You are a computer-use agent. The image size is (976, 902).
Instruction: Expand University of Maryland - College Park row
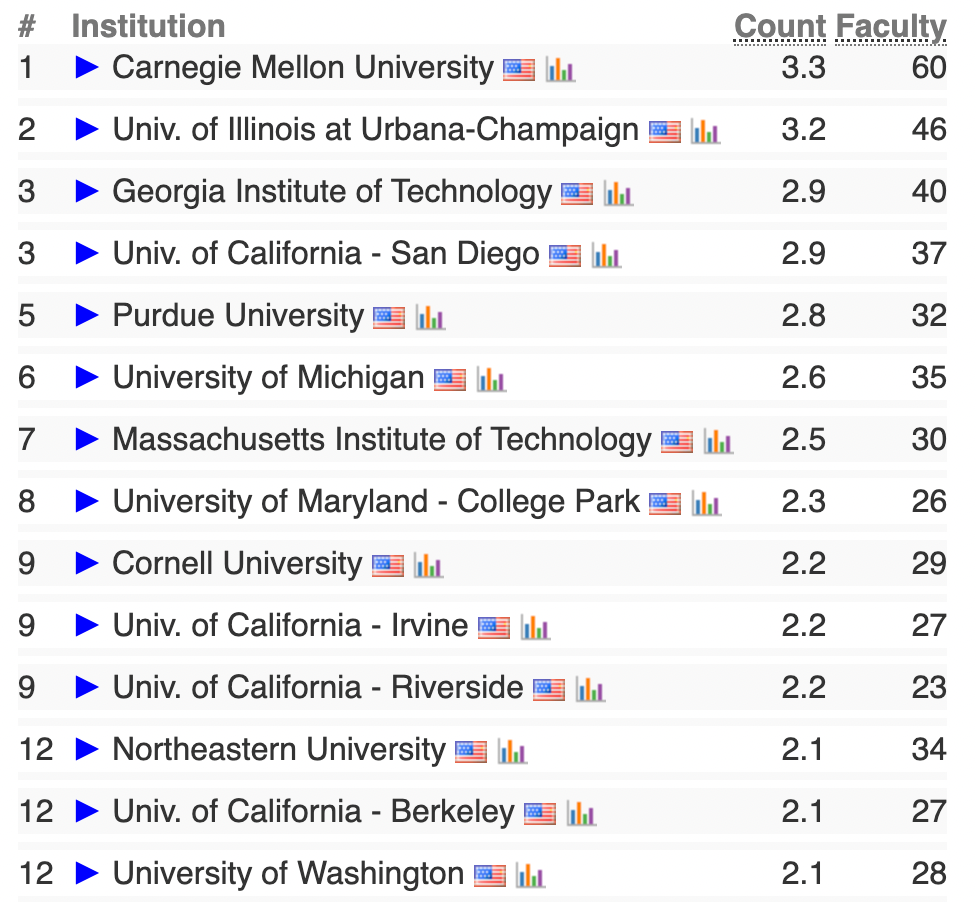(x=87, y=501)
